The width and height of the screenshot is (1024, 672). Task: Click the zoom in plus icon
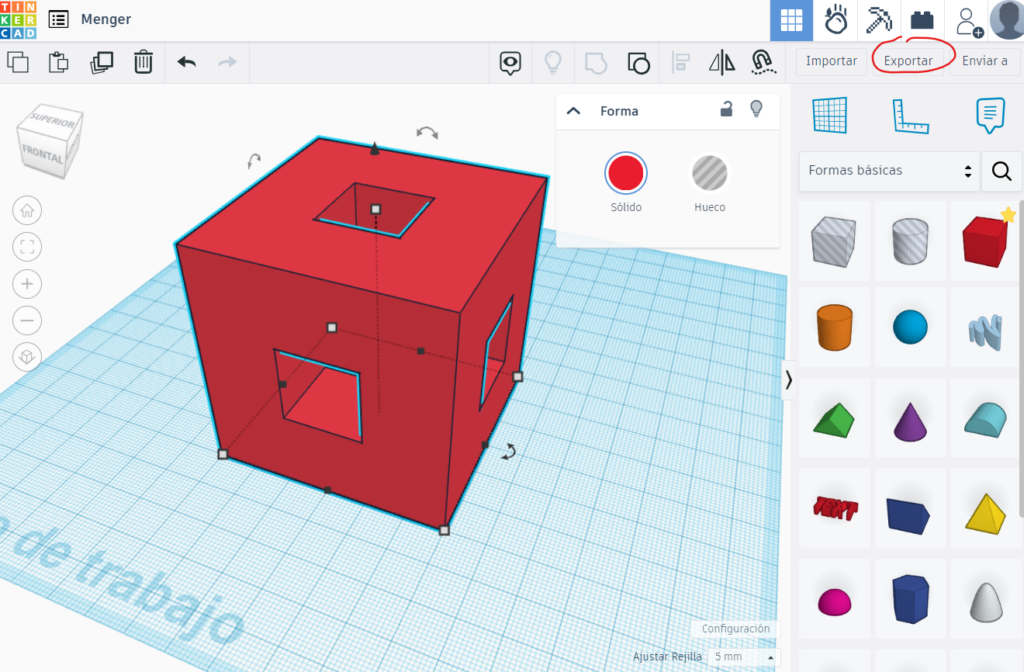pyautogui.click(x=27, y=283)
